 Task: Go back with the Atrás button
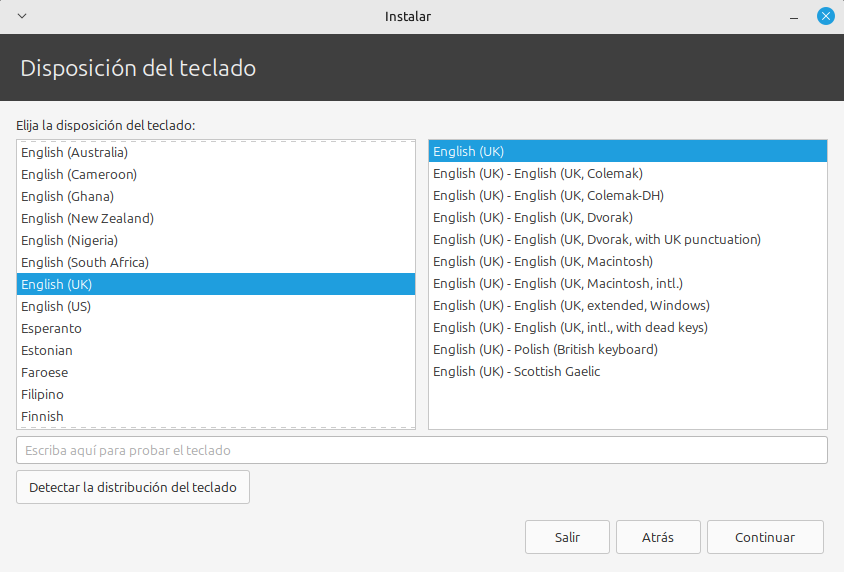658,537
